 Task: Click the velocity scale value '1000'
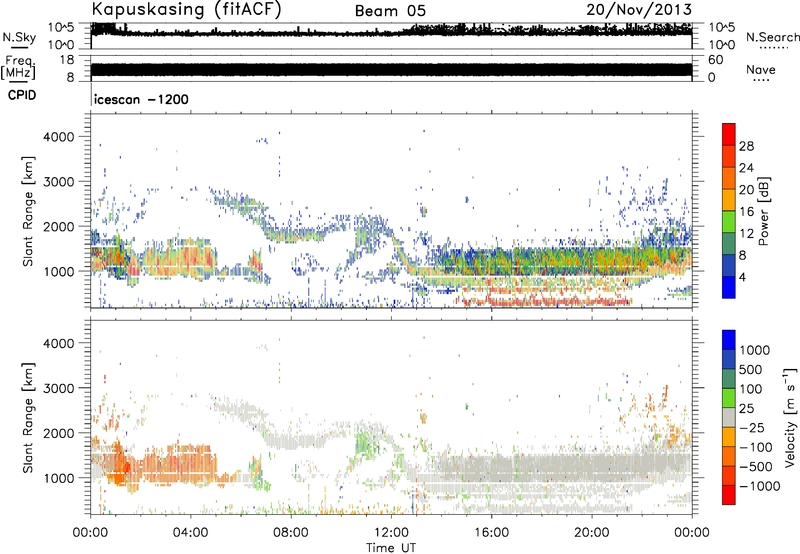(755, 350)
